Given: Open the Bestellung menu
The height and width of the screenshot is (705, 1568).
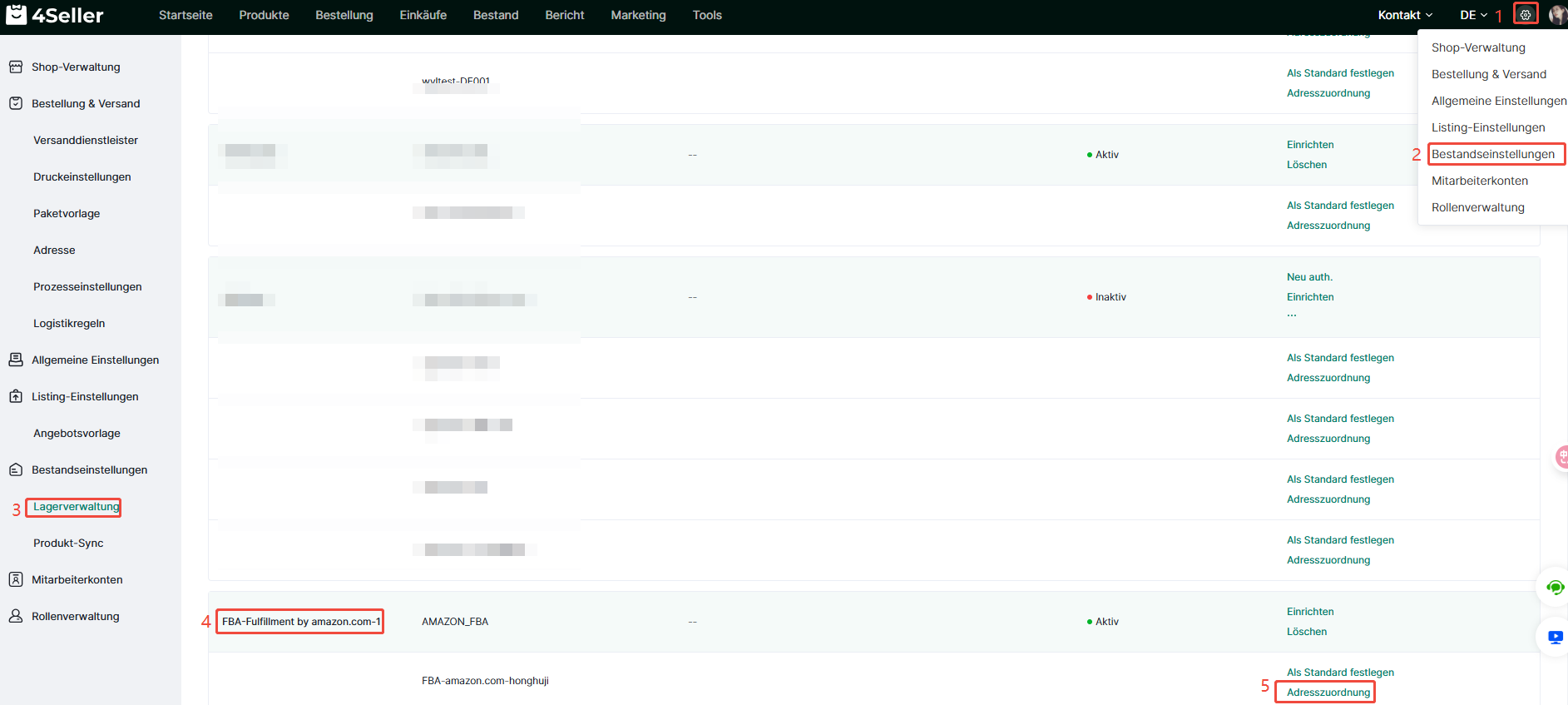Looking at the screenshot, I should click(x=344, y=15).
